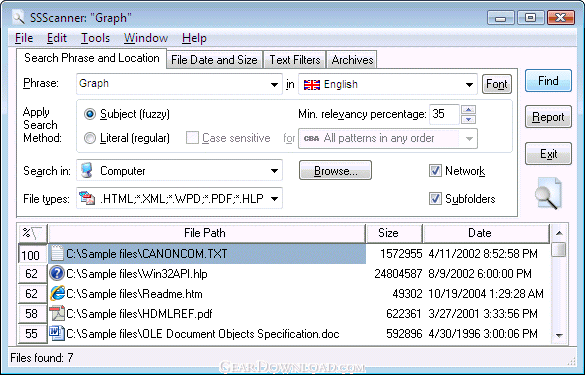The image size is (585, 375).
Task: Click the help icon of Win32API.hlp
Action: pos(57,274)
